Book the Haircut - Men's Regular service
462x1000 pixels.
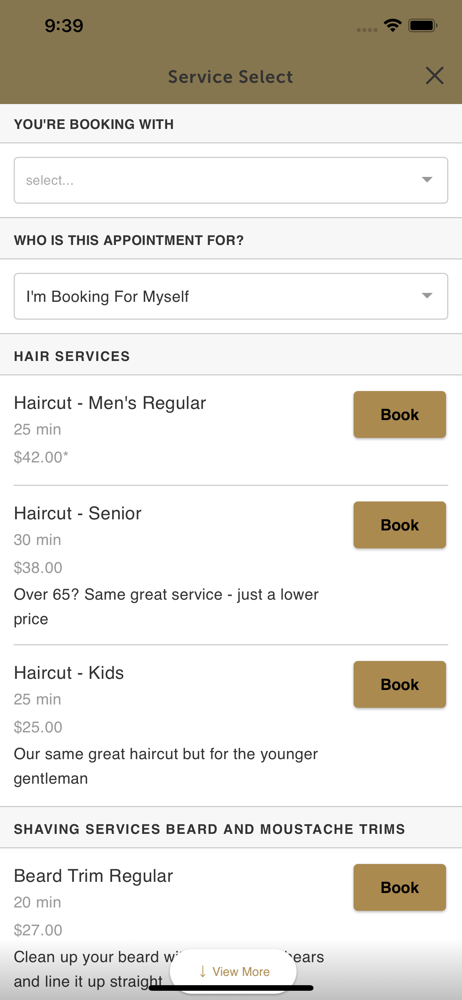tap(399, 415)
